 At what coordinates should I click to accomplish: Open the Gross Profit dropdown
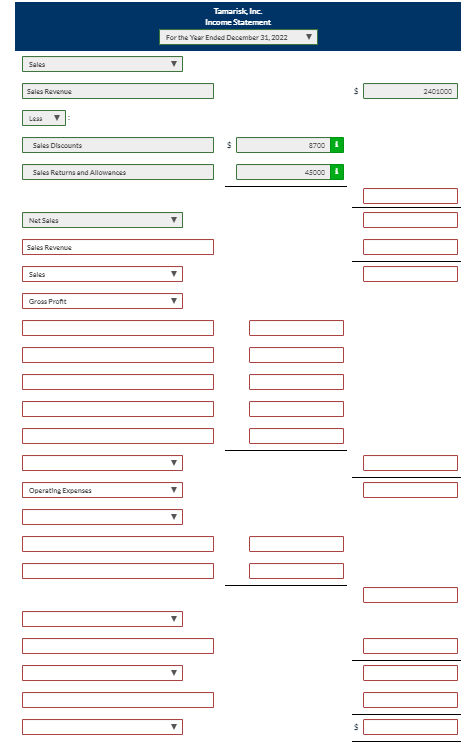[x=102, y=301]
